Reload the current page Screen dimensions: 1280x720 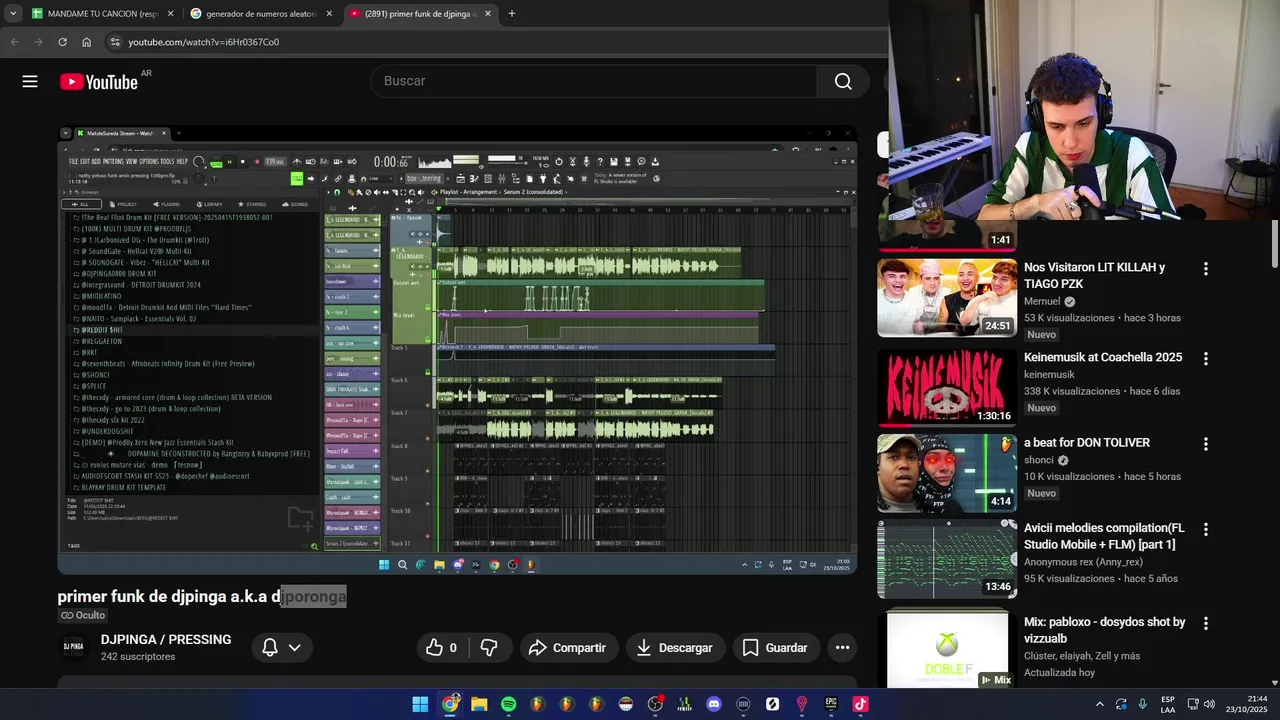tap(62, 42)
